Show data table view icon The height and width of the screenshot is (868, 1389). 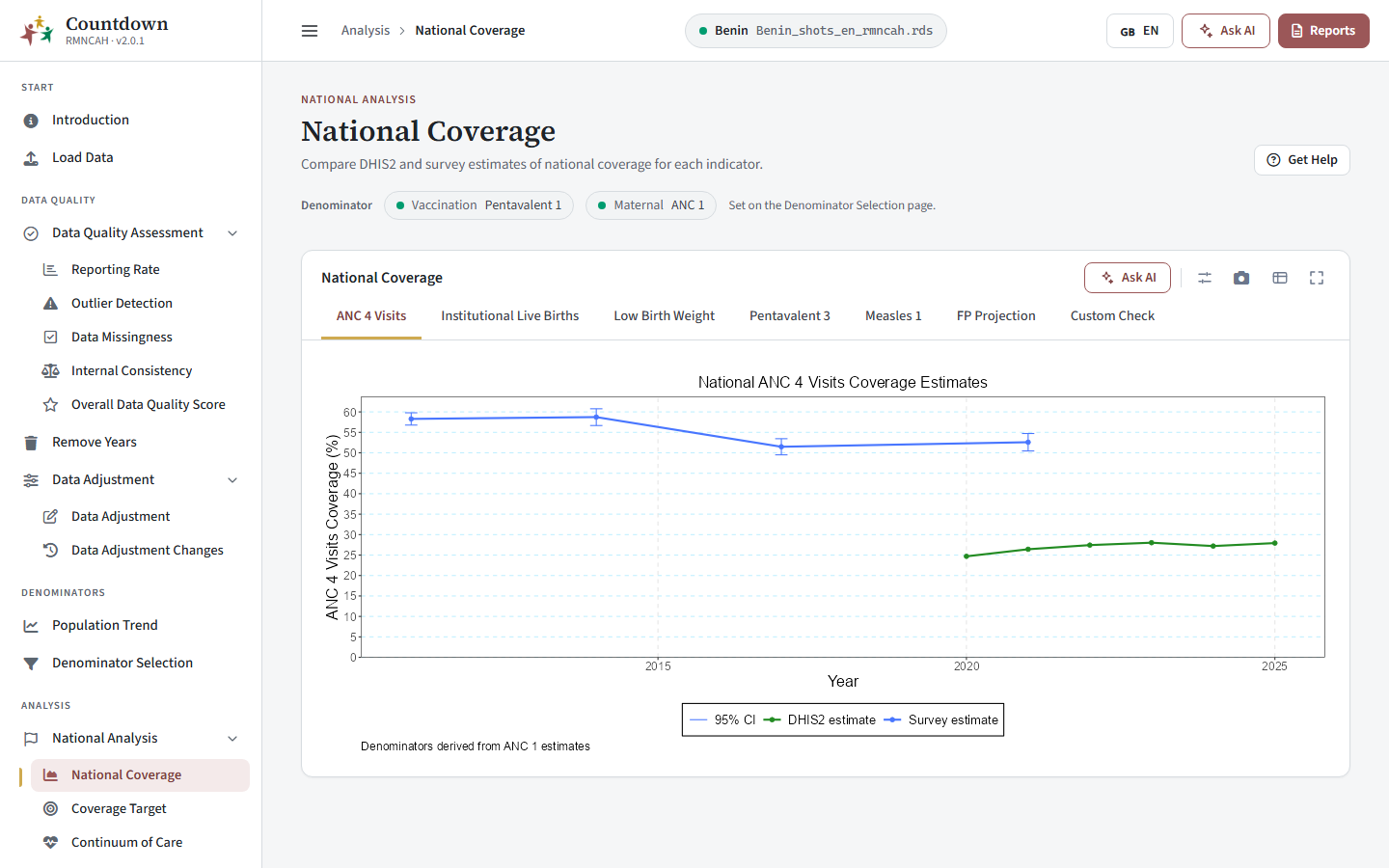[1280, 278]
